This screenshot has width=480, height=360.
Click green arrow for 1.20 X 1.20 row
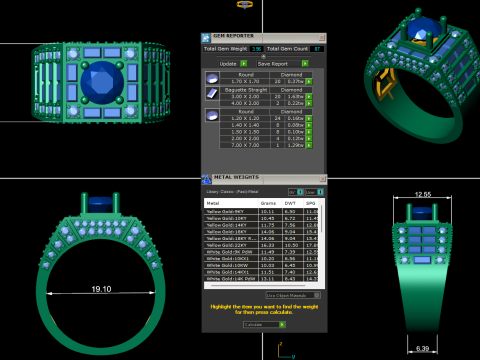309,118
